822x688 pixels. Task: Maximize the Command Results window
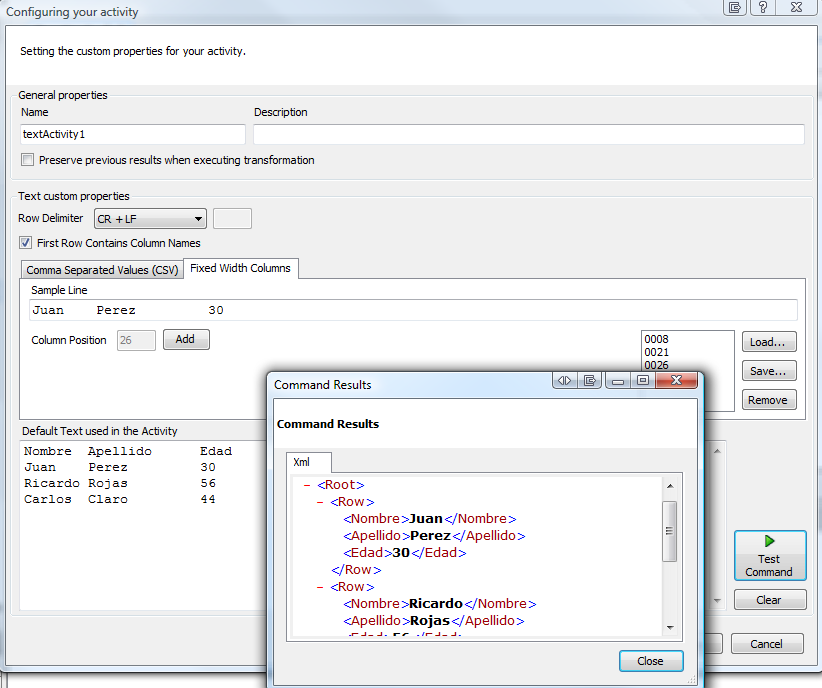[x=643, y=380]
